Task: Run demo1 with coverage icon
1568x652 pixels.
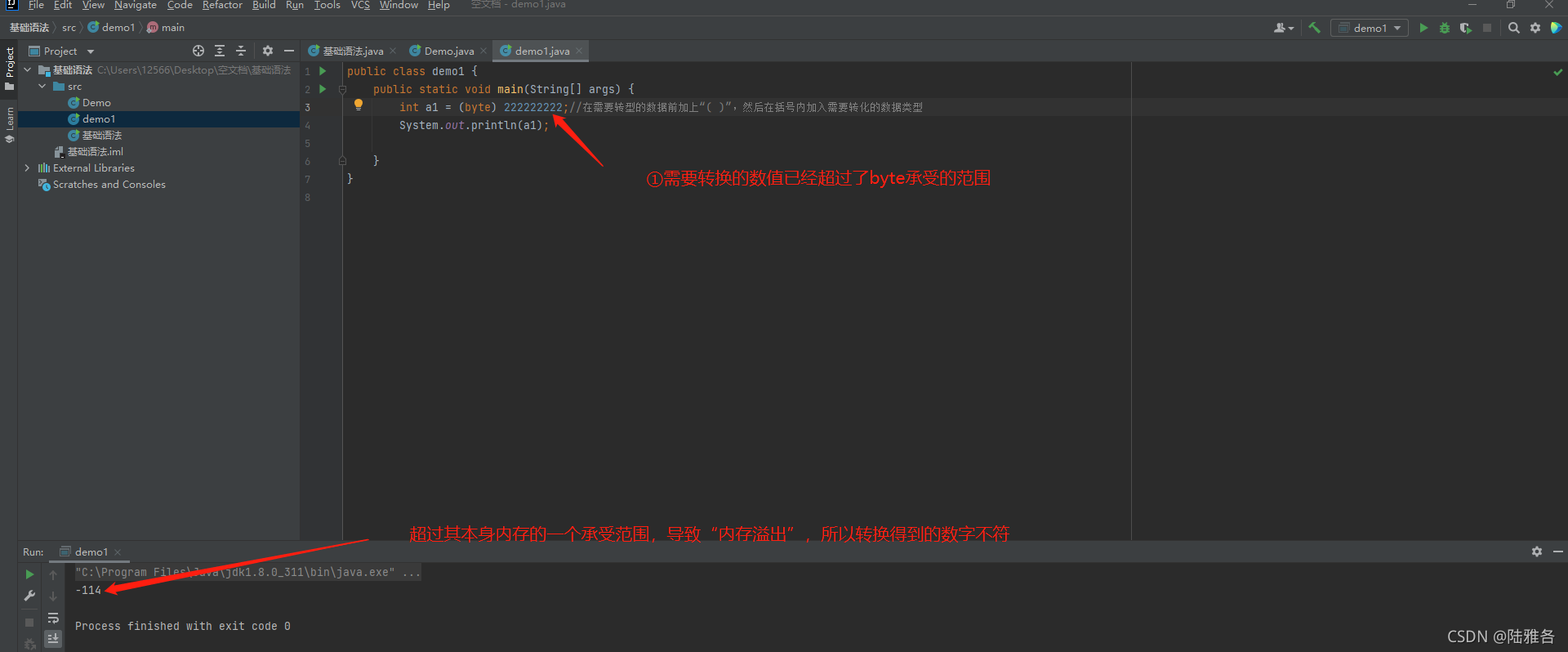Action: 1466,28
